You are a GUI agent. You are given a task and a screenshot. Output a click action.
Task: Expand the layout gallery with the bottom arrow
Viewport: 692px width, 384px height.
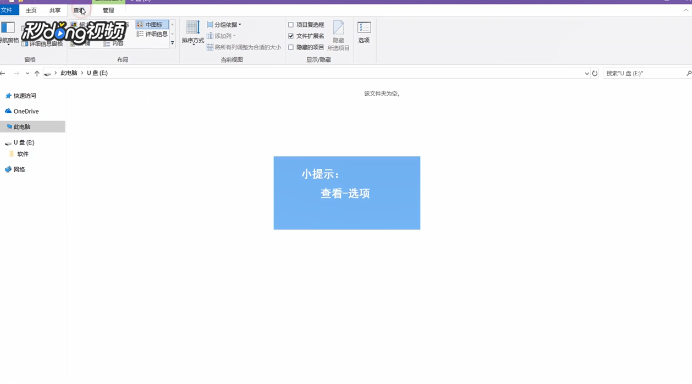click(173, 43)
